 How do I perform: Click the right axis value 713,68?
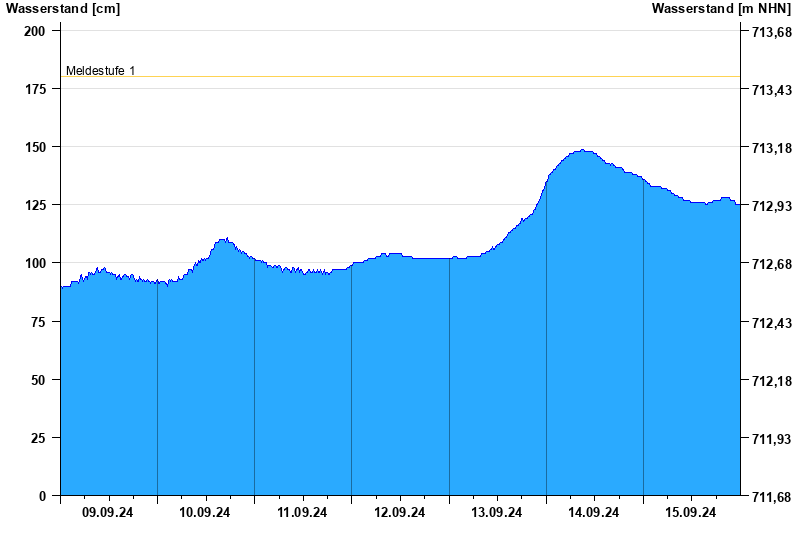(772, 32)
